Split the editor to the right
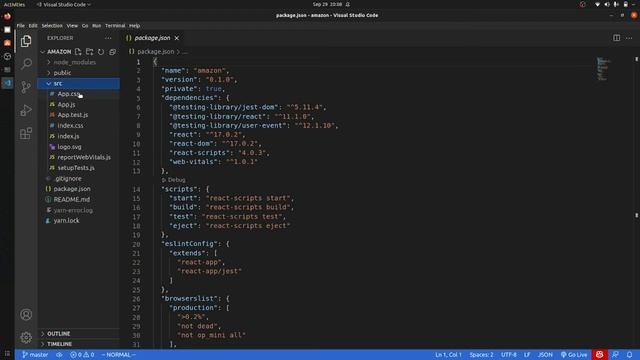The width and height of the screenshot is (640, 360). pos(616,38)
